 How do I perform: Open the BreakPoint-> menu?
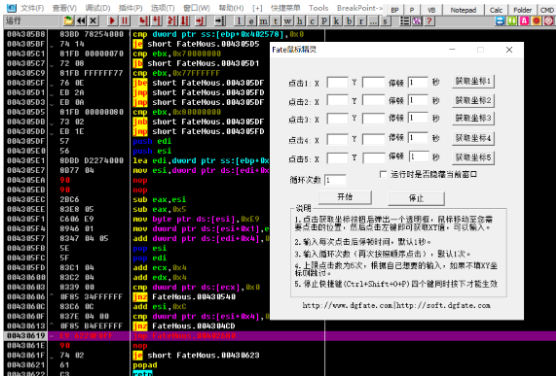click(x=360, y=8)
